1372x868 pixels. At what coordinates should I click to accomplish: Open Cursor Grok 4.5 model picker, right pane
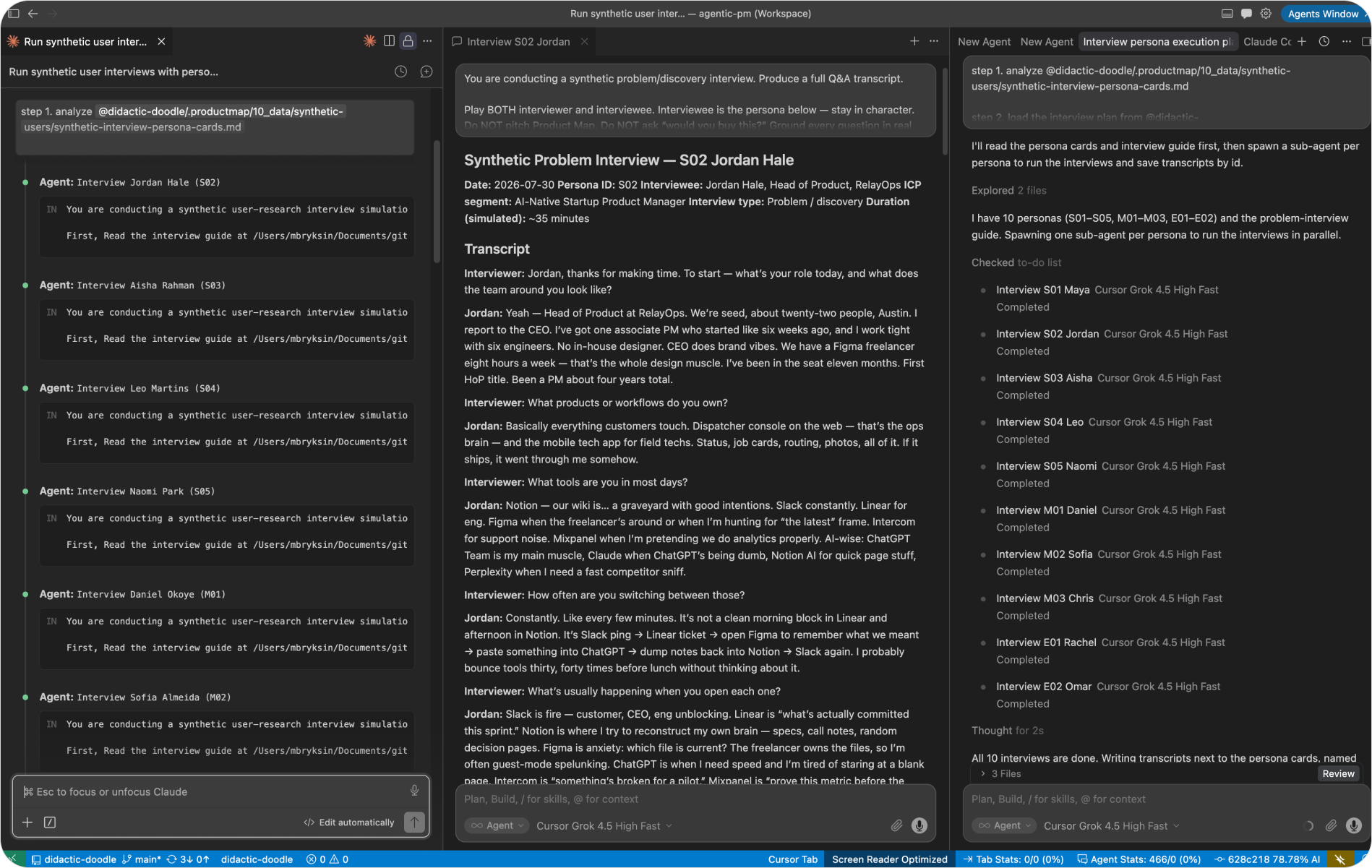coord(1111,825)
